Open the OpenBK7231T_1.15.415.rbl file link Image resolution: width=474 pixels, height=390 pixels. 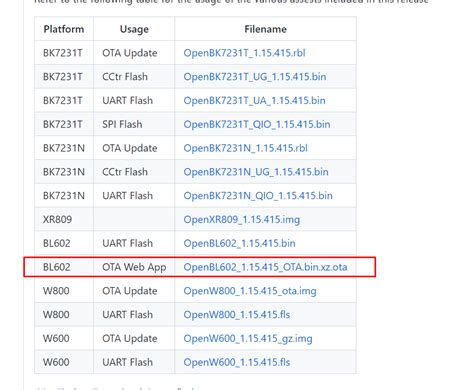(x=244, y=53)
